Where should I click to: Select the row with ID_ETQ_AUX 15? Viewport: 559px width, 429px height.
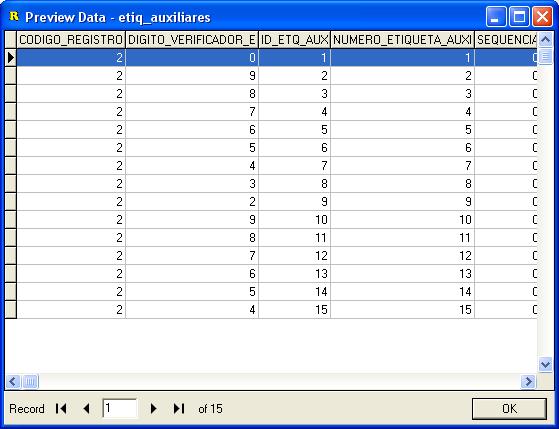[x=277, y=310]
